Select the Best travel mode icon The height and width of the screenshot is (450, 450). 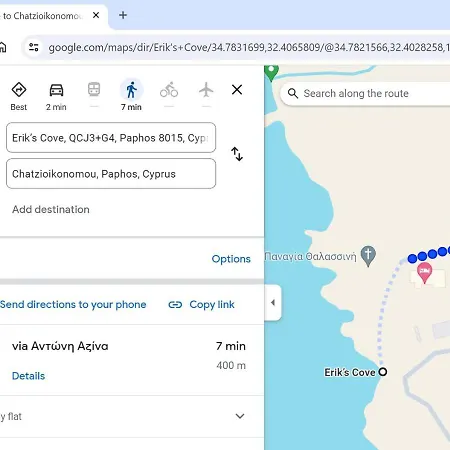[x=19, y=90]
